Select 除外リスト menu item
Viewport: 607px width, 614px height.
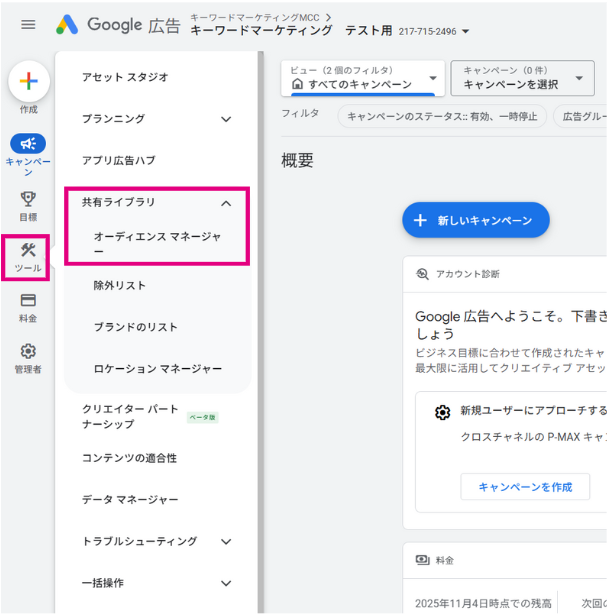click(x=120, y=286)
